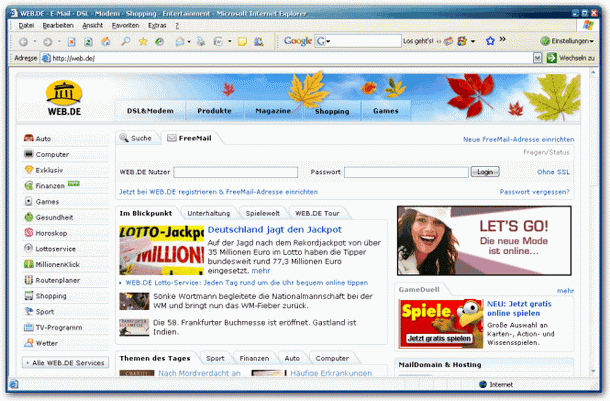610x401 pixels.
Task: Expand the Google toolbar overflow chevron
Action: pos(503,39)
